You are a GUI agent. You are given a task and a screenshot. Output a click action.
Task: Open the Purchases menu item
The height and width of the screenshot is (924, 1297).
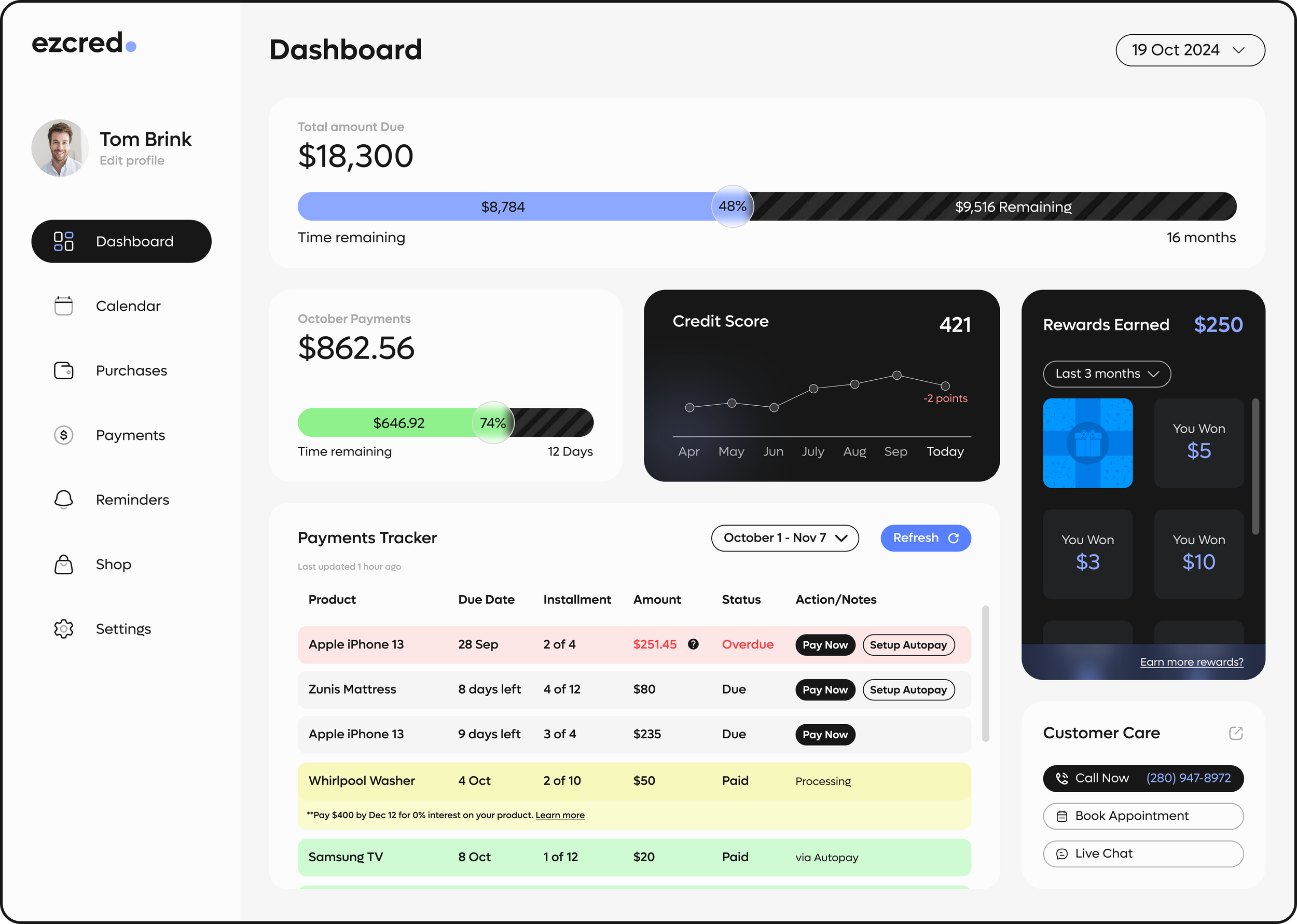pyautogui.click(x=131, y=370)
